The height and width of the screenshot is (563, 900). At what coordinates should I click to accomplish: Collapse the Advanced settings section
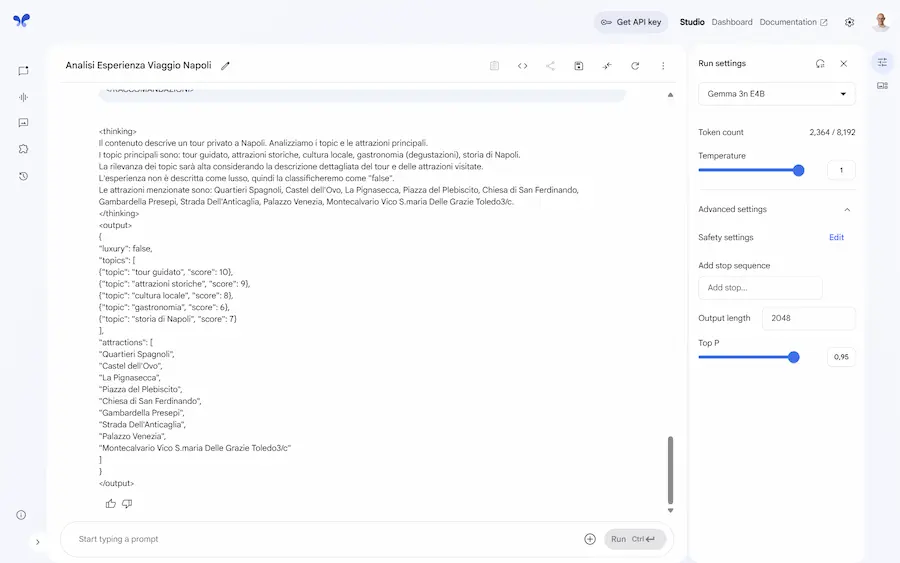click(x=847, y=210)
